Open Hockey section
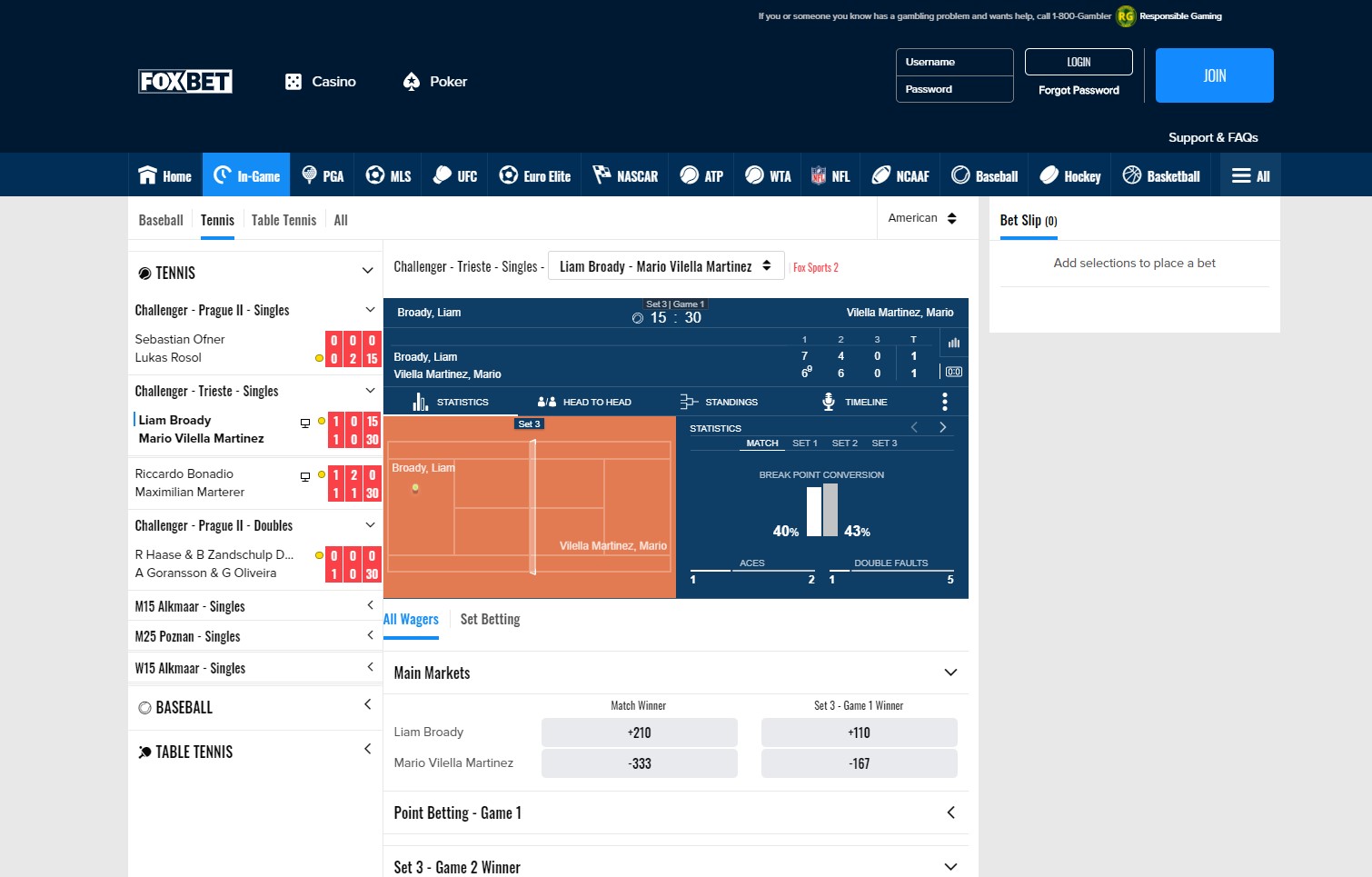1372x877 pixels. click(x=1070, y=175)
